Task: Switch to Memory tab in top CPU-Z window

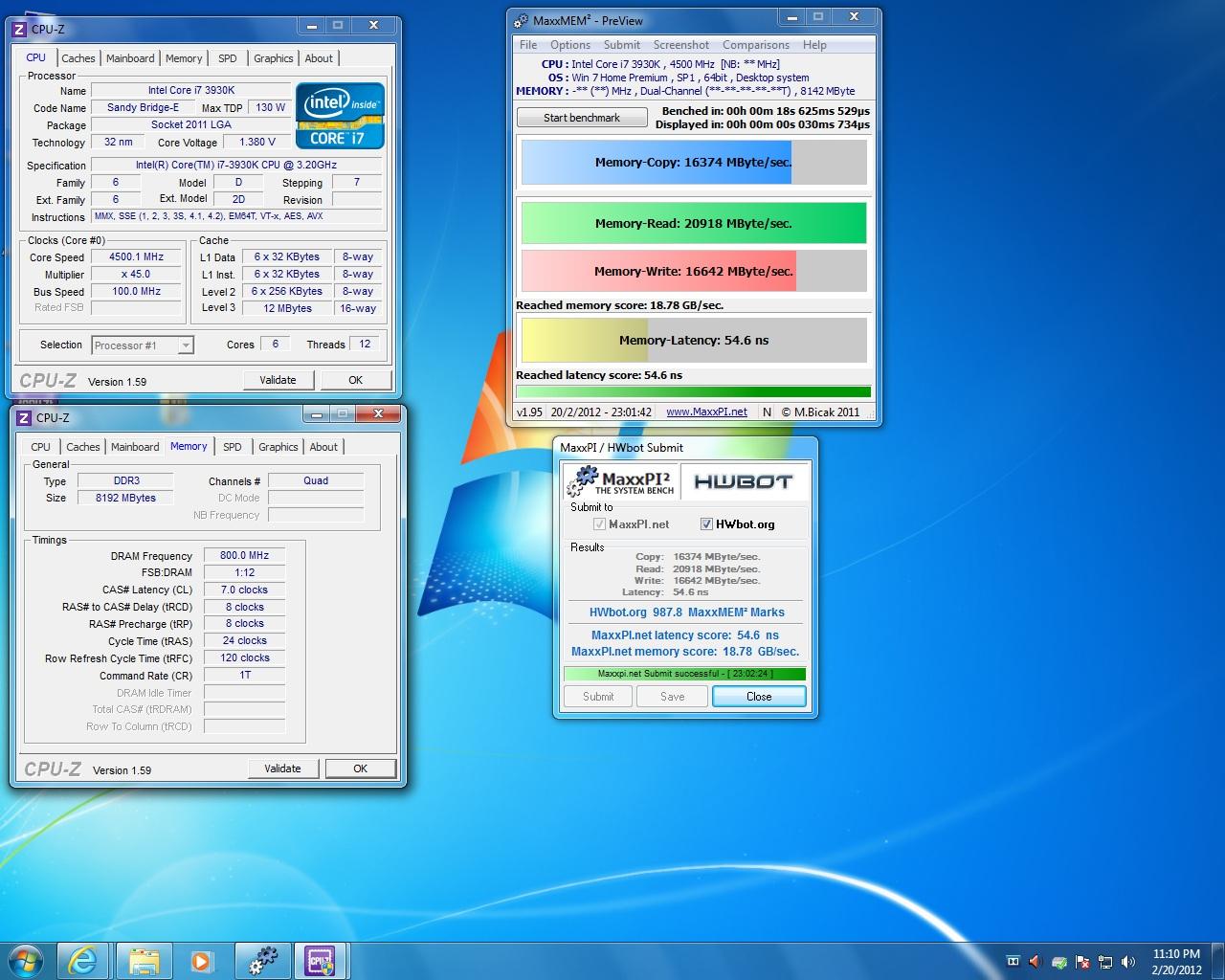Action: [184, 58]
